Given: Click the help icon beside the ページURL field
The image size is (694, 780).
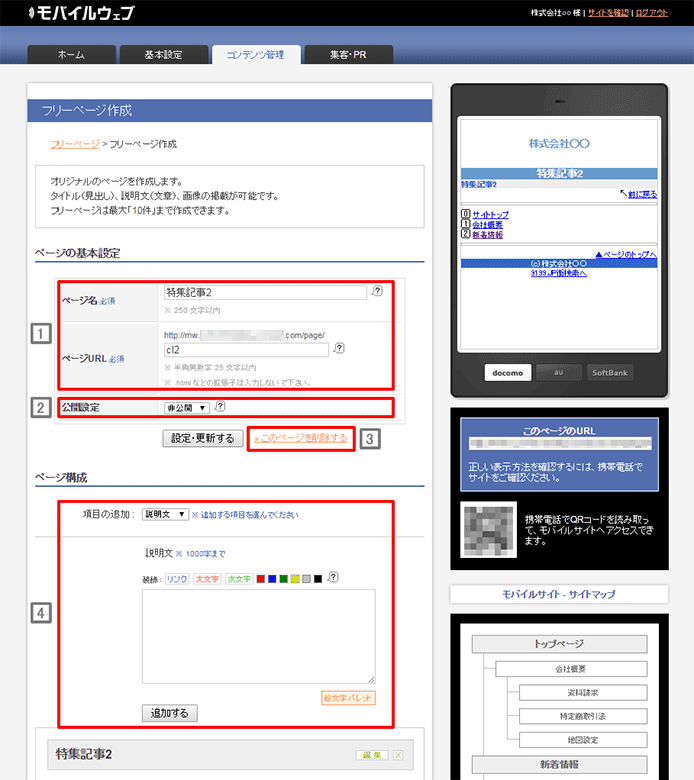Looking at the screenshot, I should coord(340,349).
